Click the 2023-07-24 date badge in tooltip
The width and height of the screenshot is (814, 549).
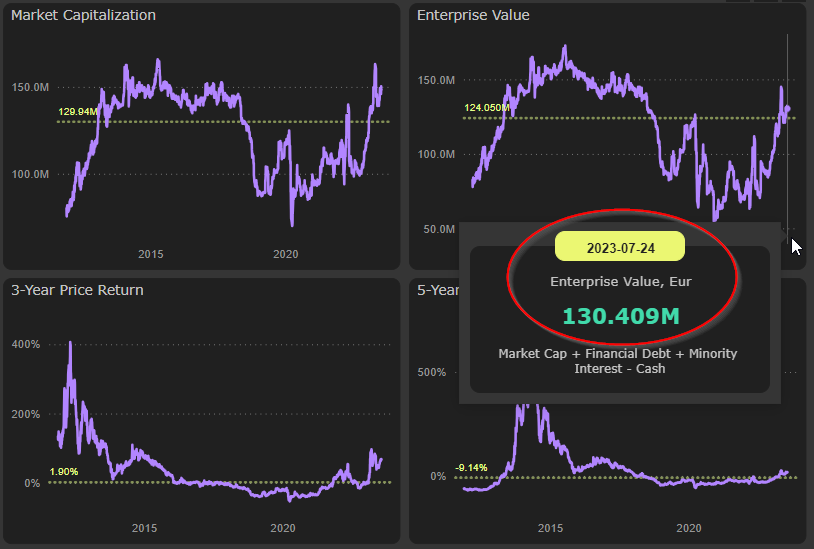pos(619,247)
